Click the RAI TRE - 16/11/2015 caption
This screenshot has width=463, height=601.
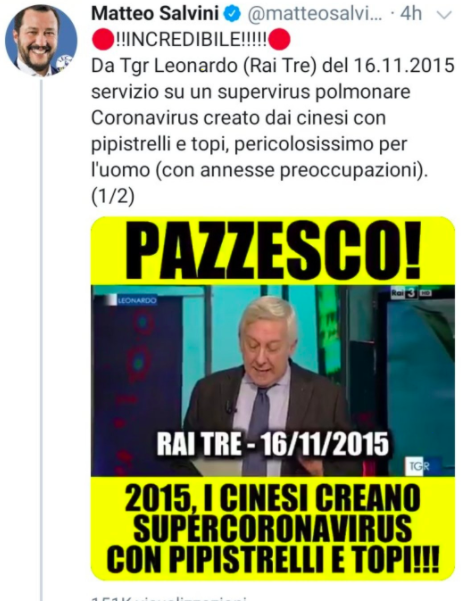pos(273,444)
